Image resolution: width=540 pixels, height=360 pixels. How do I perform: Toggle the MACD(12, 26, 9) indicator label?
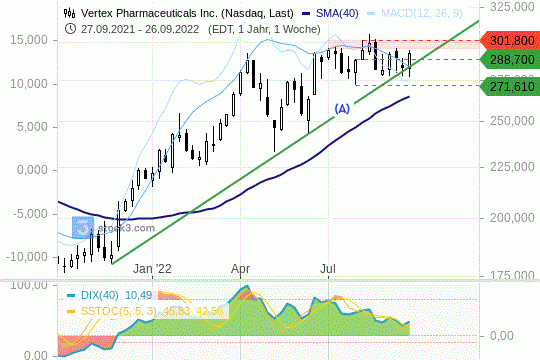(x=422, y=13)
